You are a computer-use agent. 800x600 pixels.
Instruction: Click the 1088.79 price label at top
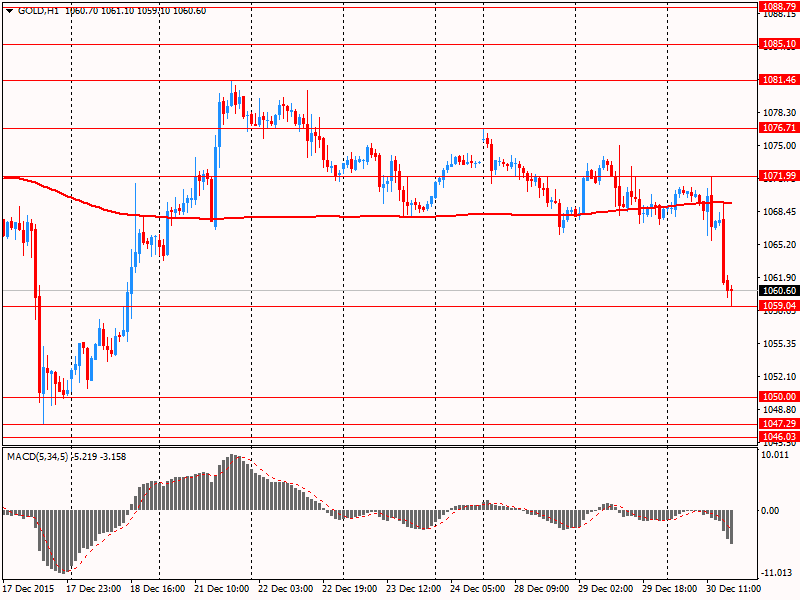click(778, 6)
